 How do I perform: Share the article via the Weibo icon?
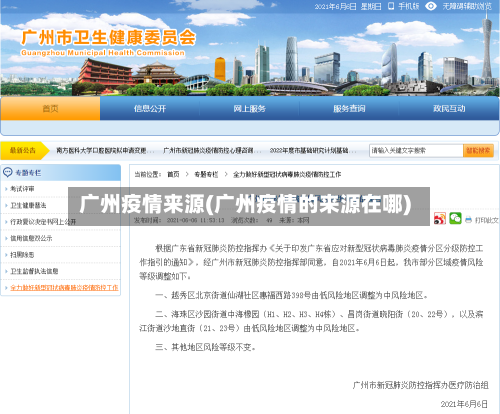(440, 219)
